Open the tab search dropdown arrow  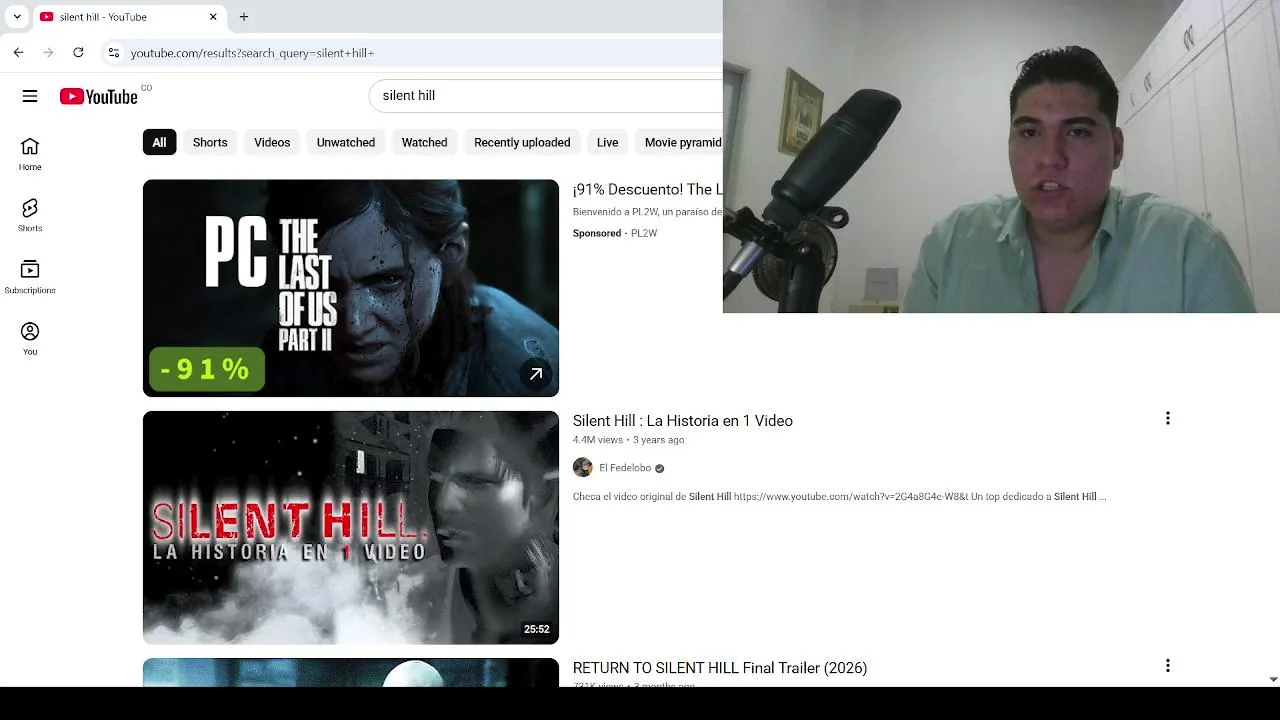(x=17, y=17)
